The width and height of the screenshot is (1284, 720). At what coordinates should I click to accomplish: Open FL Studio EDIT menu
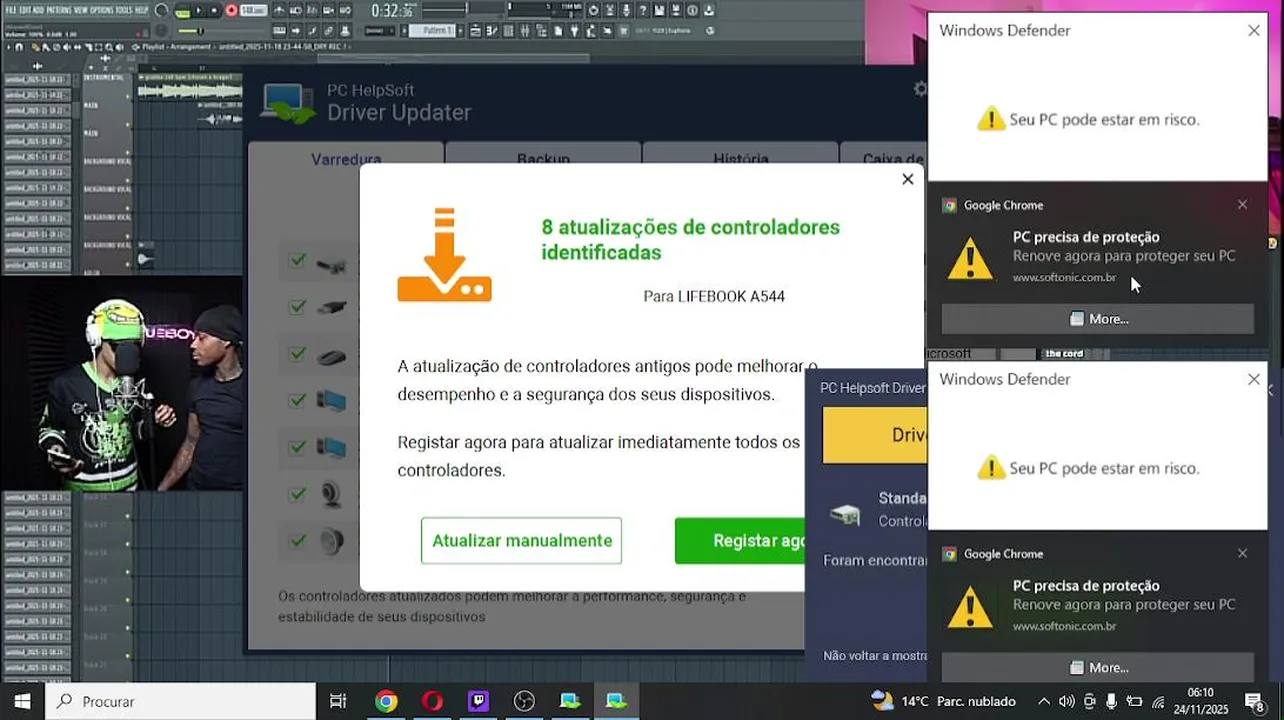tap(23, 10)
